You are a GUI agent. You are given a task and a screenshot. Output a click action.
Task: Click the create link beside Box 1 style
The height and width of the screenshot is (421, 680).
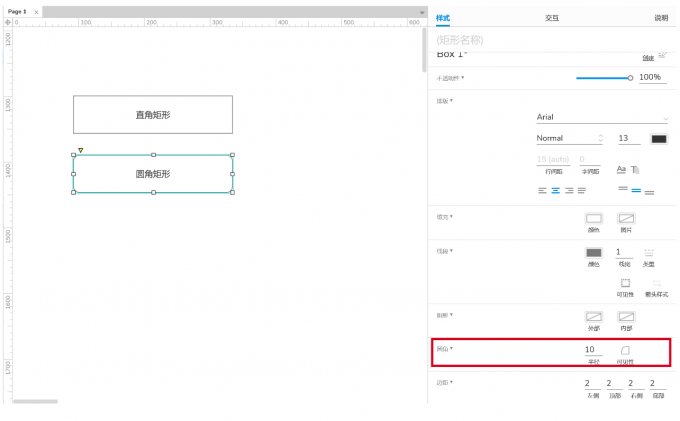[648, 58]
